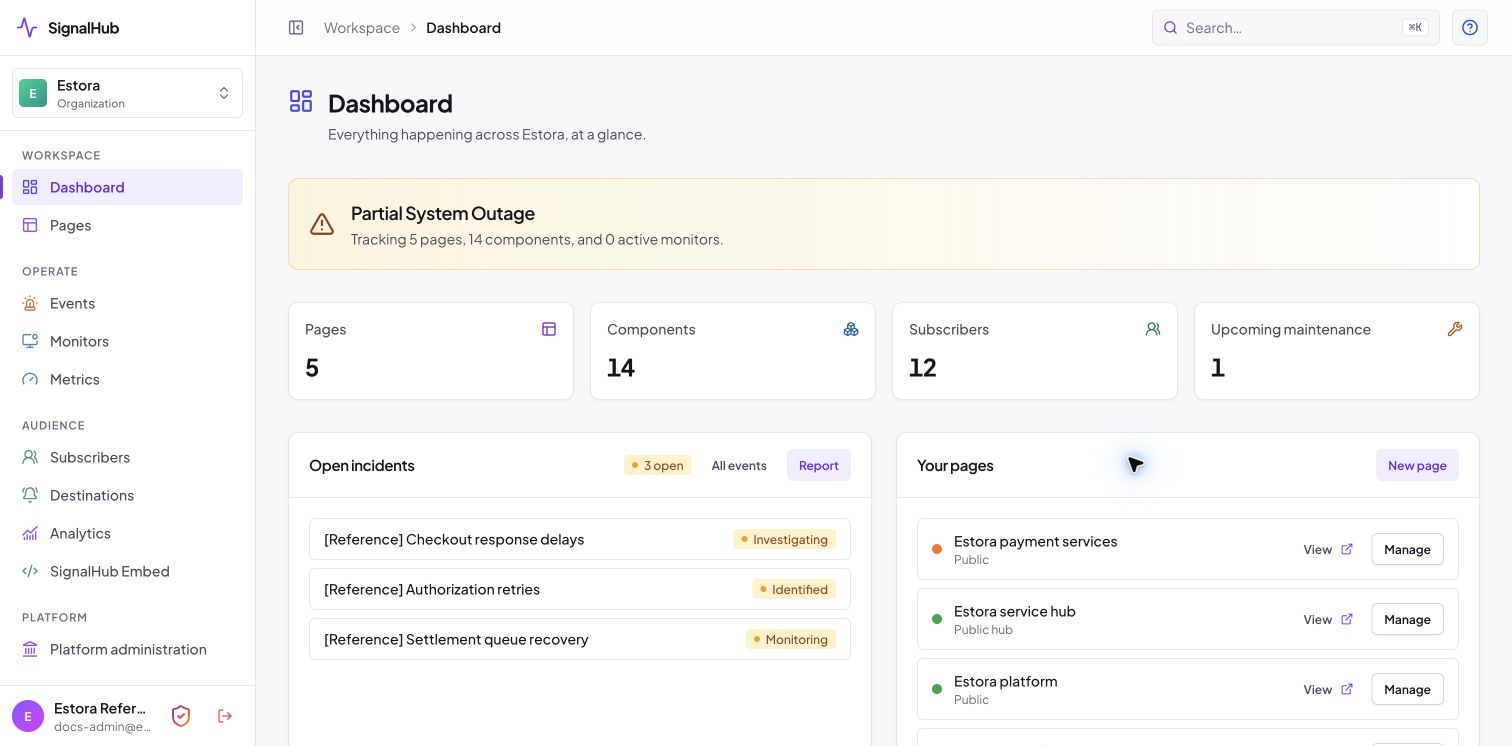1512x746 pixels.
Task: Open Authorization retries incident
Action: (580, 589)
